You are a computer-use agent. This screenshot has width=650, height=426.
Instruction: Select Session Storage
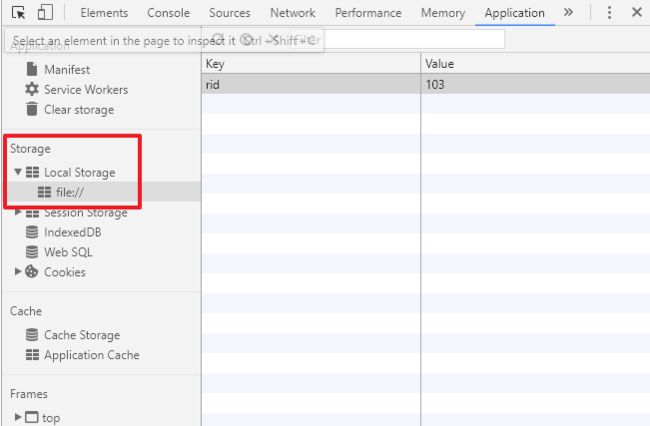point(85,213)
